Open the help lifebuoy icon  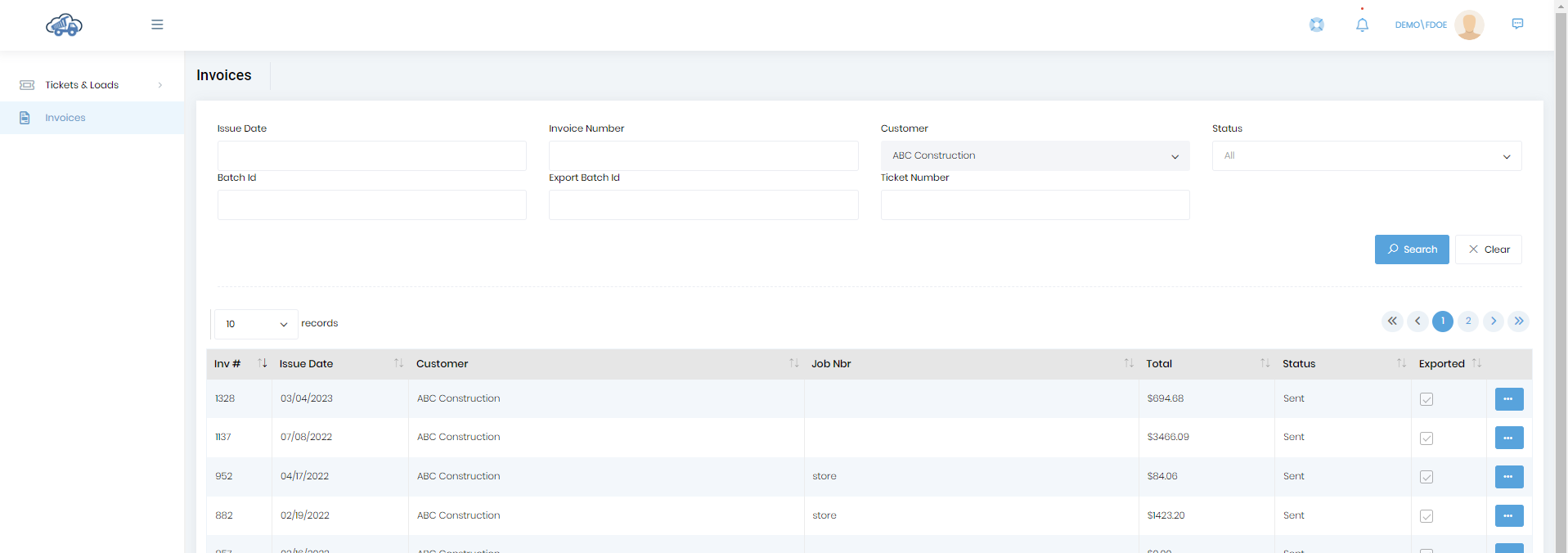[1317, 25]
